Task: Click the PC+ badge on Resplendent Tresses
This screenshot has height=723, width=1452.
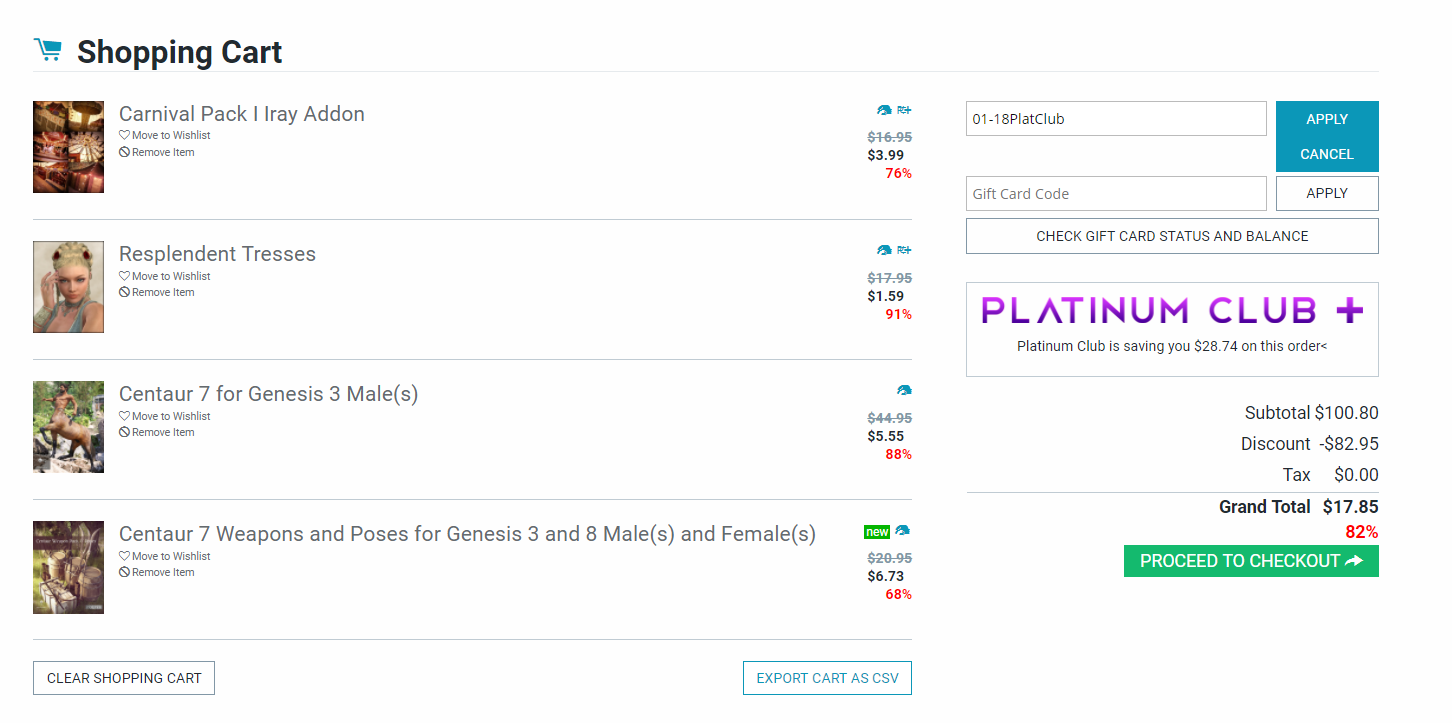Action: [x=904, y=250]
